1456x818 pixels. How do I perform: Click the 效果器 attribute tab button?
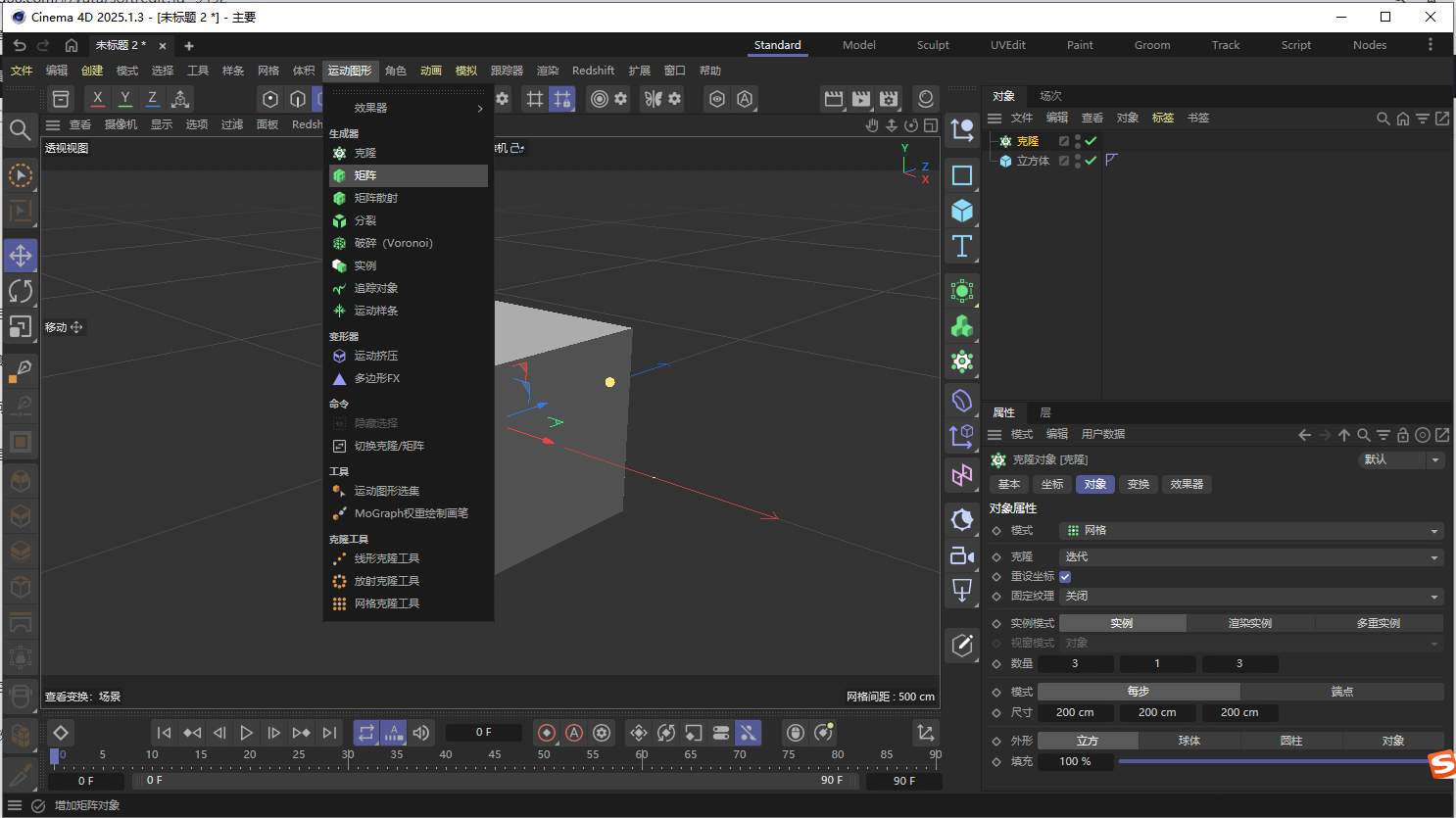1187,484
